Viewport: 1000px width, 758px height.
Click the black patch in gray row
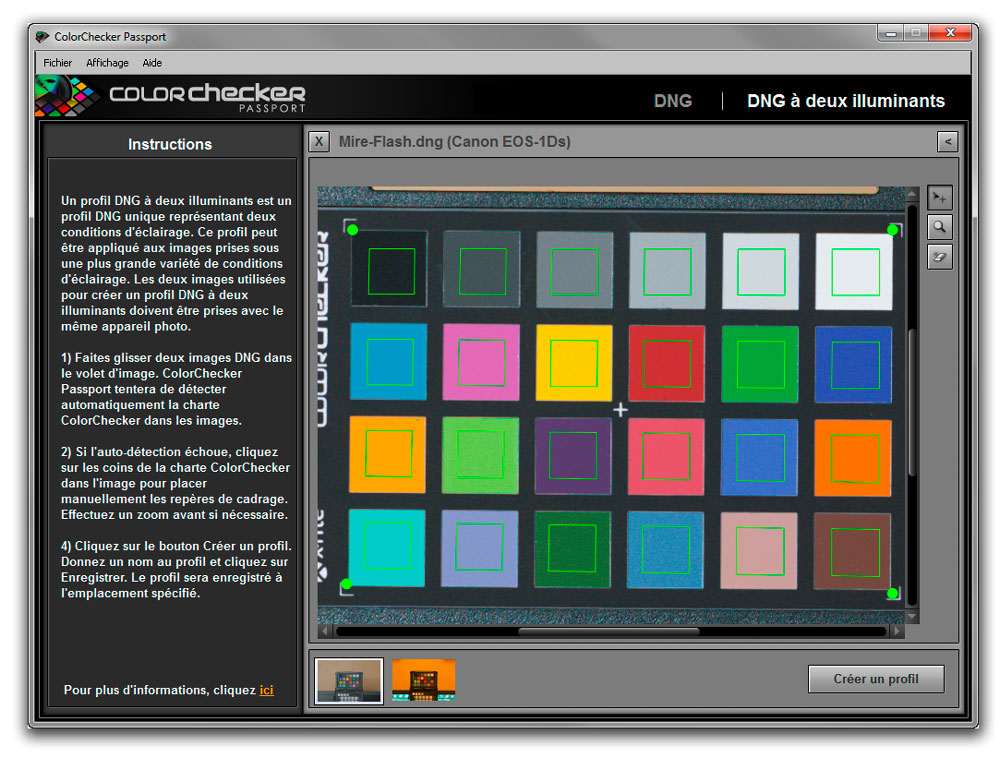click(x=389, y=268)
